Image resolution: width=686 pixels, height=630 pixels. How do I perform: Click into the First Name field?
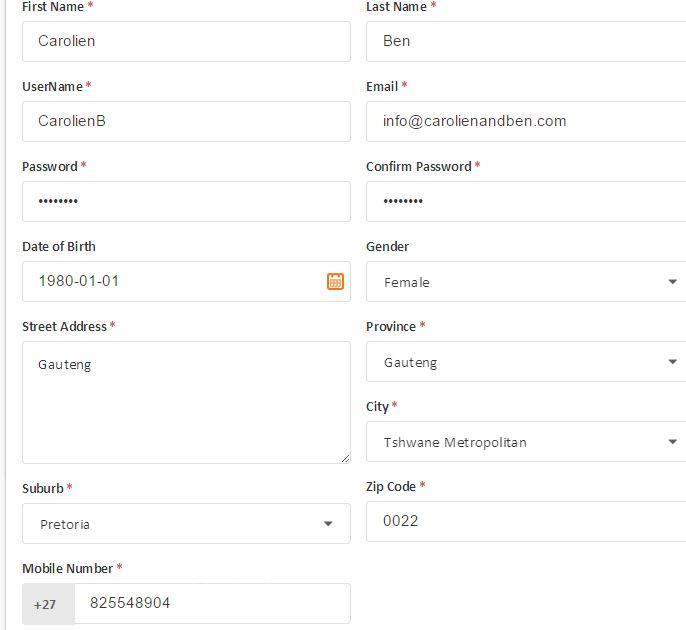point(186,41)
